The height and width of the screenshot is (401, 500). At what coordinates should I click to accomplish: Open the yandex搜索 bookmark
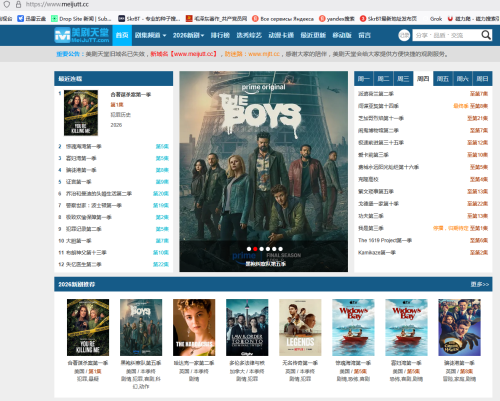(337, 19)
